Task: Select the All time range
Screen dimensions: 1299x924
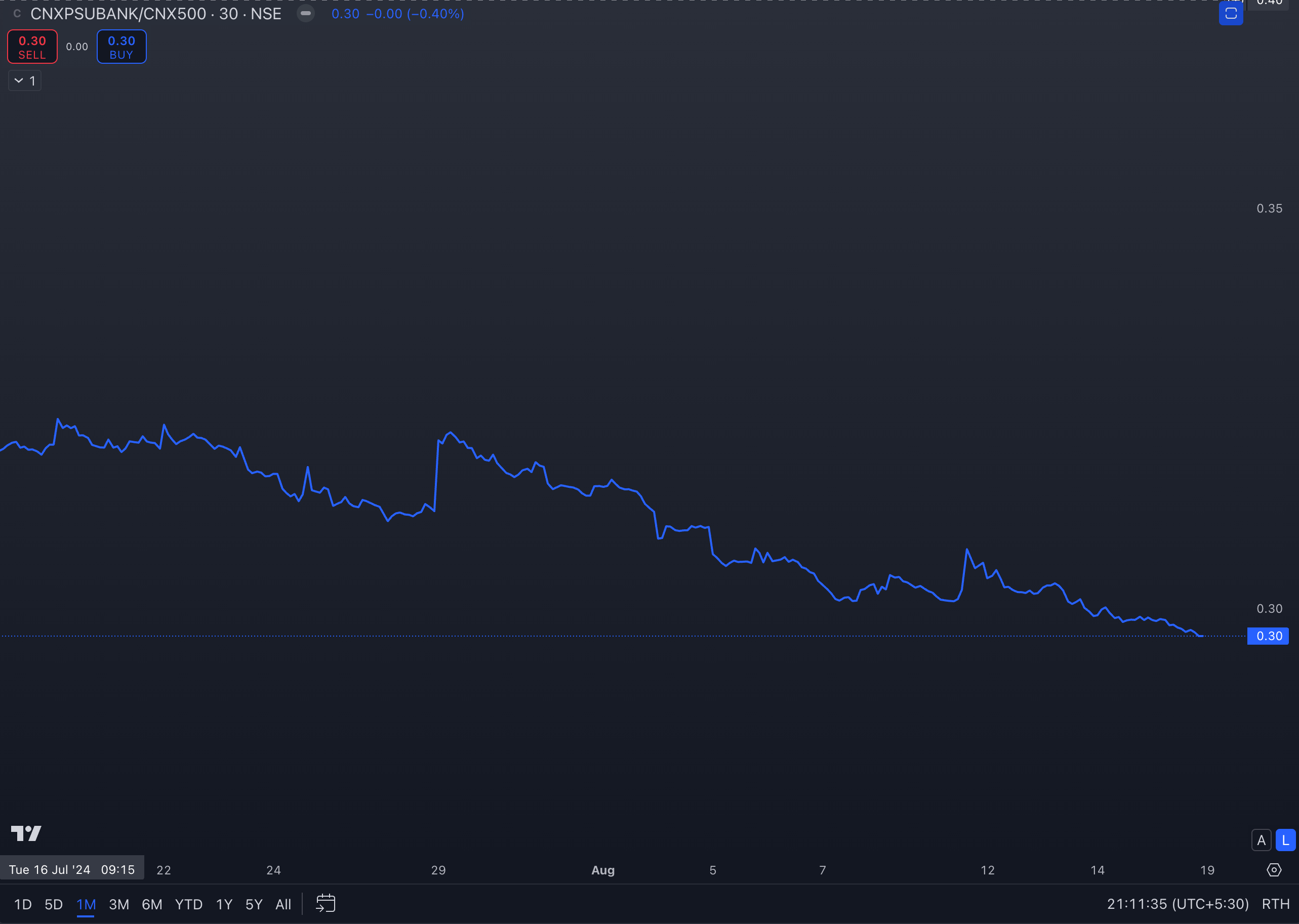Action: (283, 904)
